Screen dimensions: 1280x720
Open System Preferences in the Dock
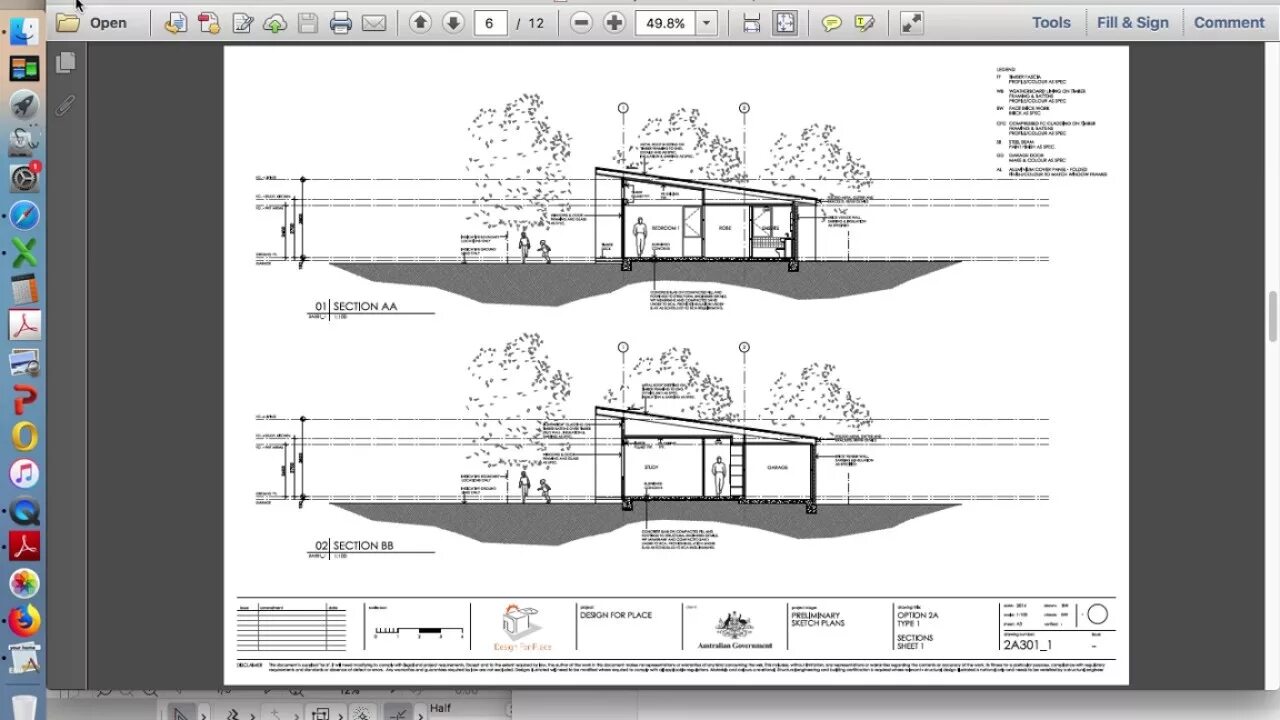(x=24, y=178)
